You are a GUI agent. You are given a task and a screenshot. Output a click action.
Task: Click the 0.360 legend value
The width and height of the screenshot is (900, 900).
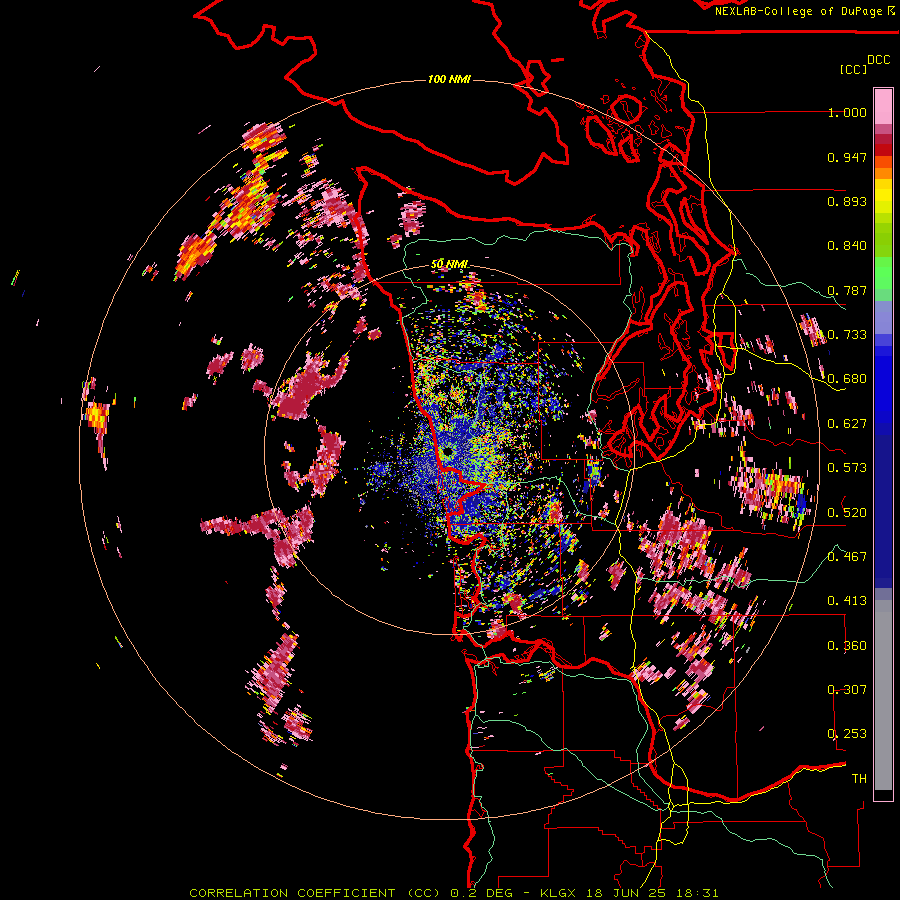click(x=847, y=646)
